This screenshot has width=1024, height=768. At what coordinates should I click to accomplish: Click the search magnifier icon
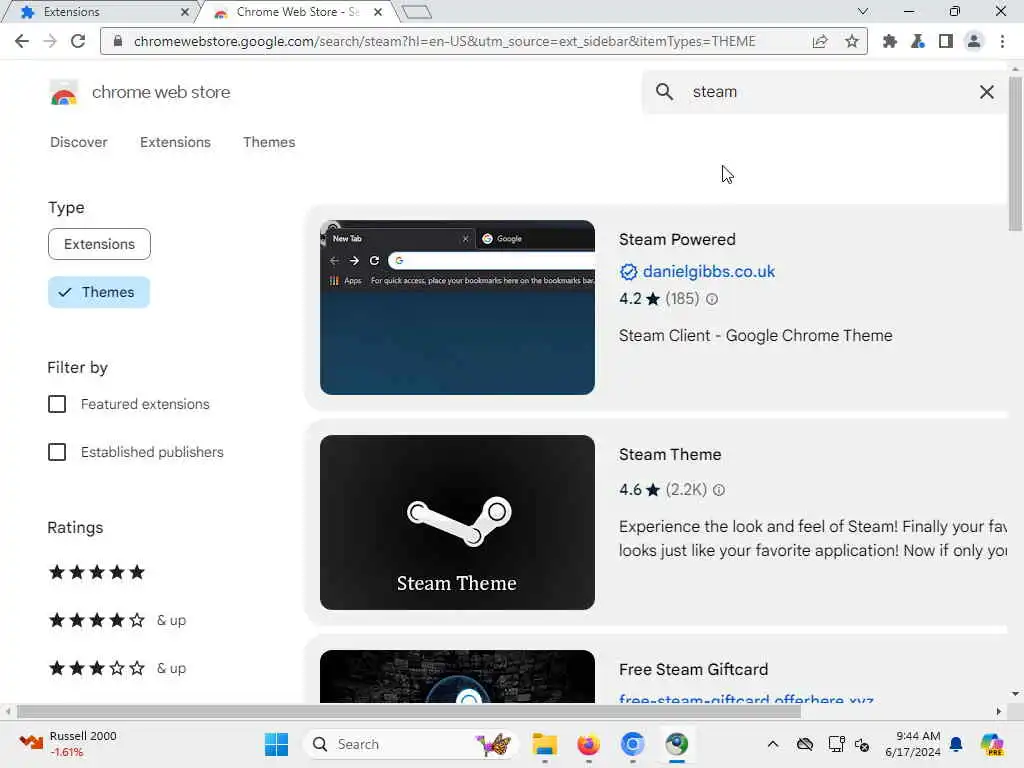coord(664,91)
